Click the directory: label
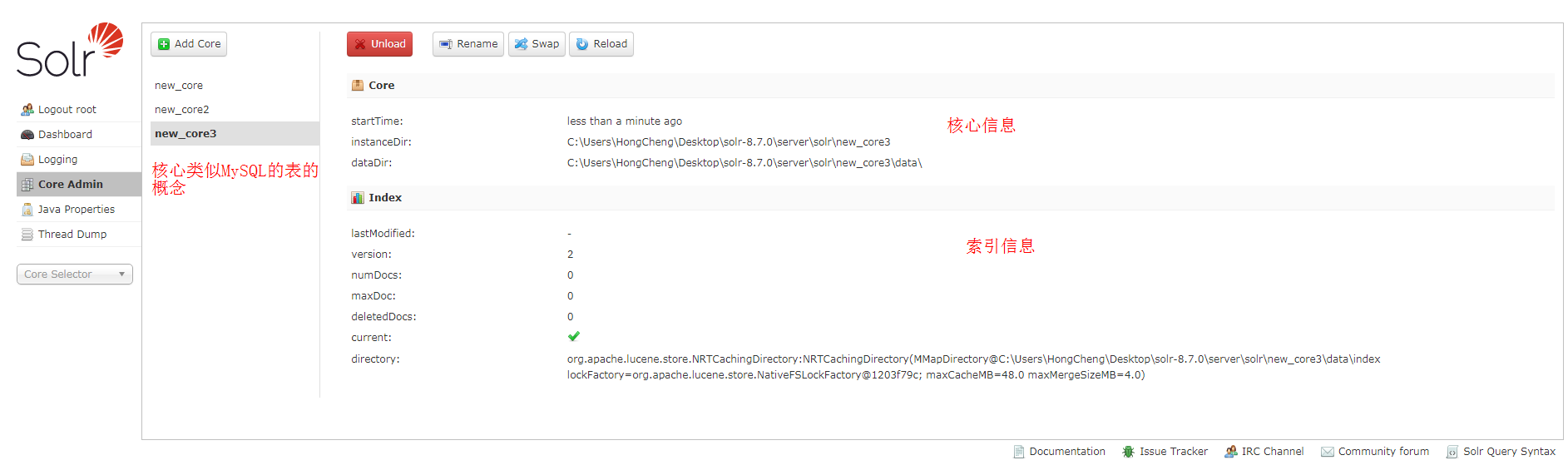 375,359
